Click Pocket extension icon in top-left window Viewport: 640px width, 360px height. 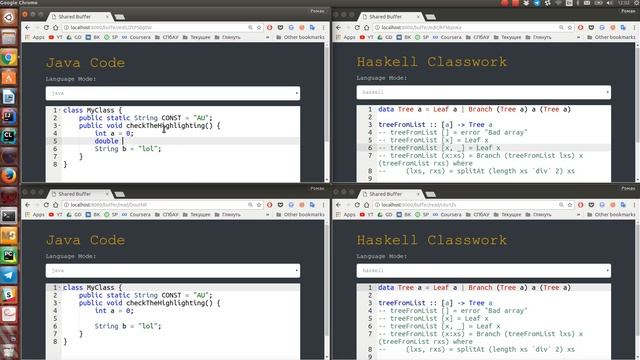click(x=280, y=27)
